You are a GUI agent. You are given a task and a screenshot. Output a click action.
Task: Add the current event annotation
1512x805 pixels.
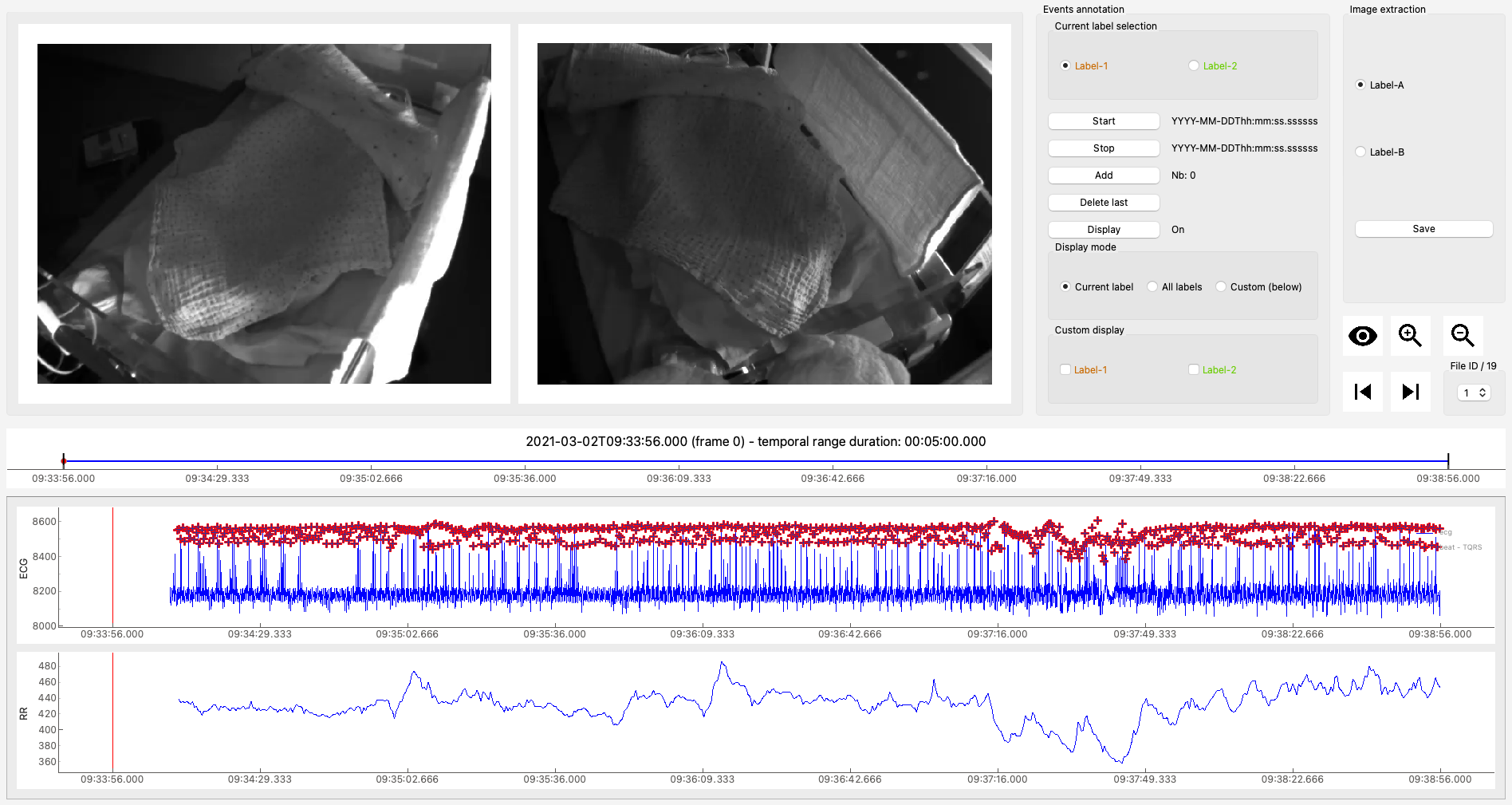click(x=1104, y=176)
